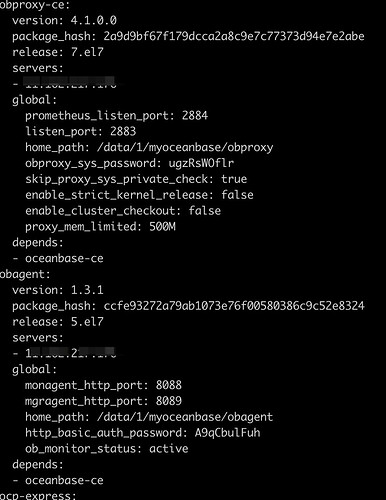Click proxy_mem_limited 500M value

click(x=162, y=227)
